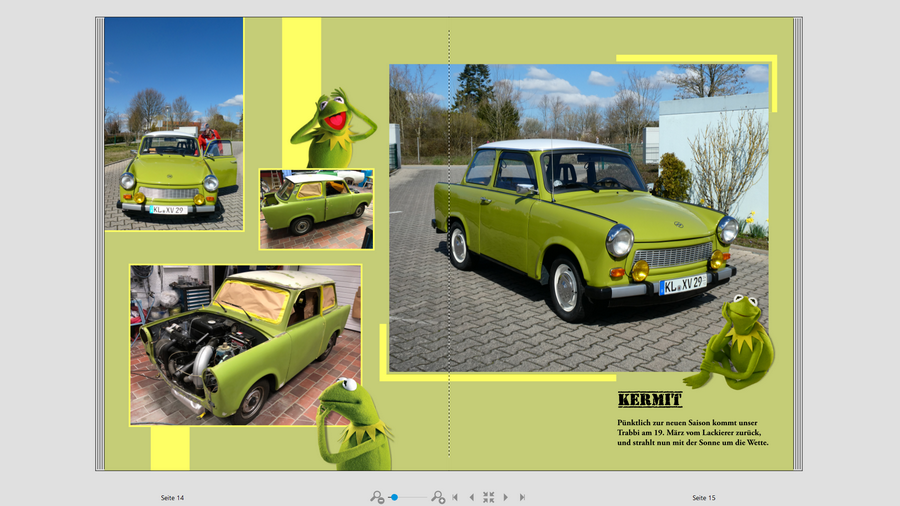900x506 pixels.
Task: Click the blue zoom slider handle
Action: click(x=395, y=497)
